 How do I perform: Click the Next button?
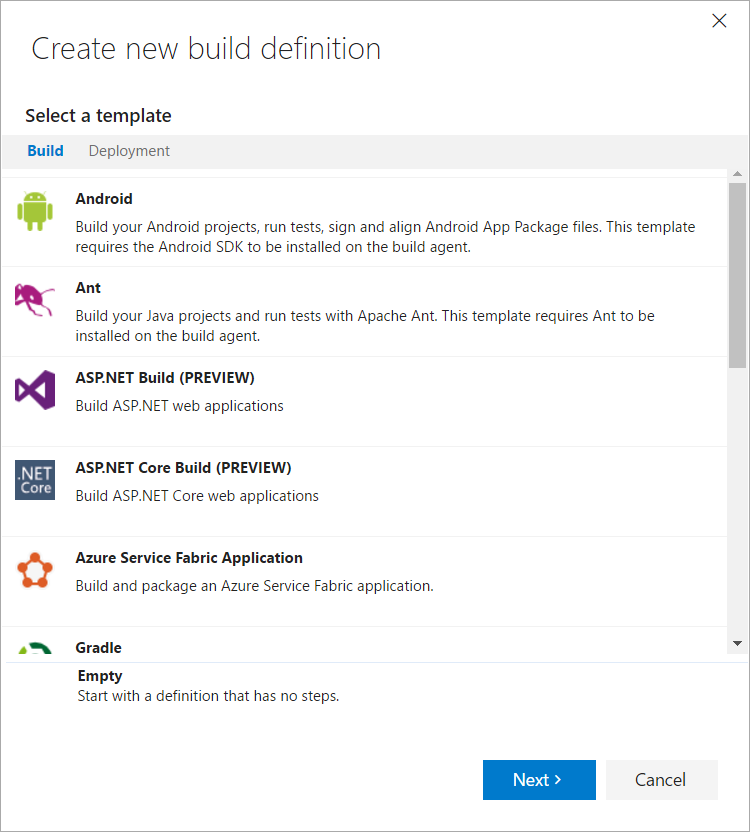(539, 780)
